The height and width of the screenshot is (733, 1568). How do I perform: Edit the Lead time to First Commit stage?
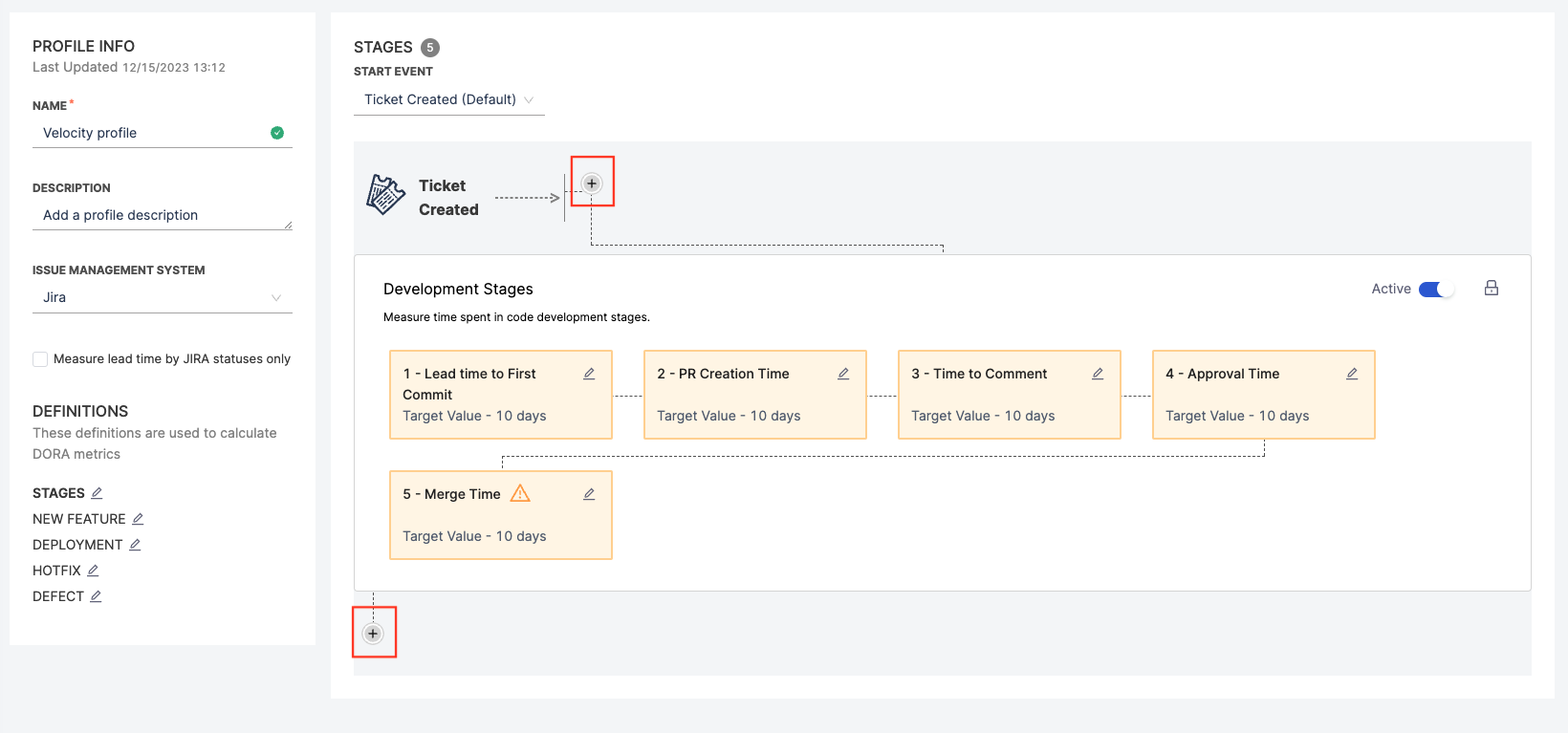[589, 374]
